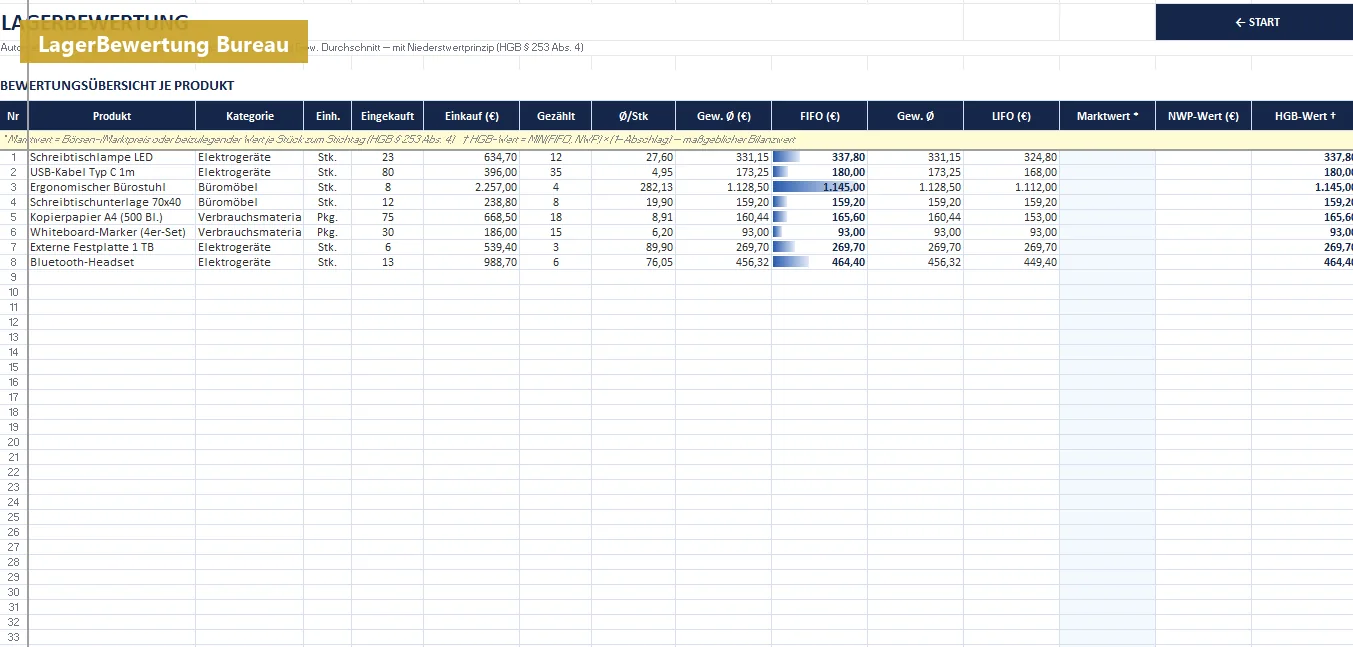This screenshot has width=1353, height=647.
Task: Select the Einkauf (€) column header
Action: tap(472, 116)
